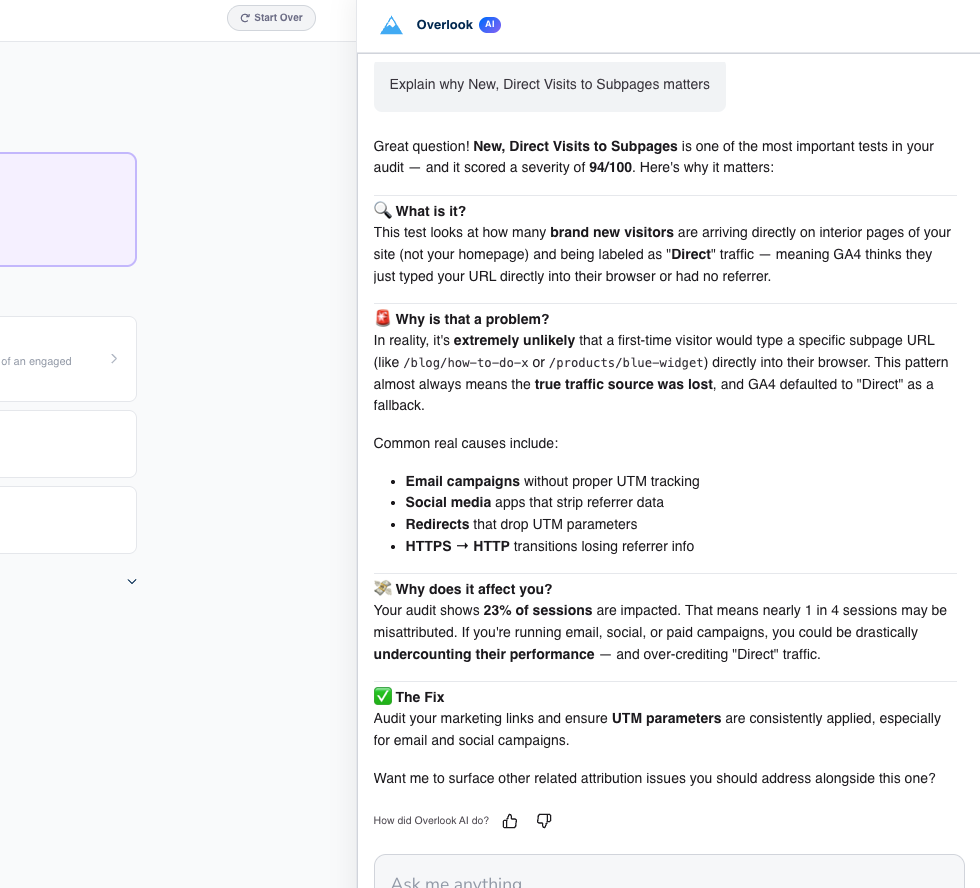
Task: Click the Overlook mountain logo icon
Action: [391, 24]
